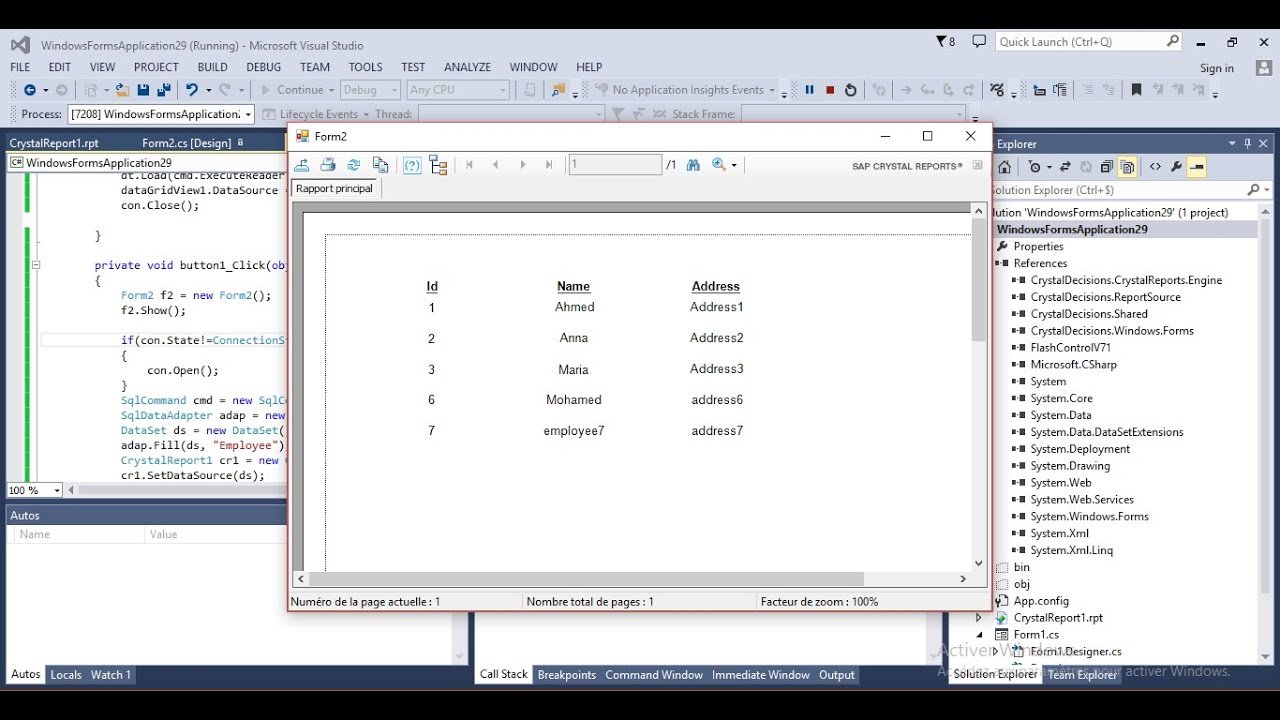Click Collapse All in Solution Explorer
Screen dimensions: 1280x720
coord(1106,167)
